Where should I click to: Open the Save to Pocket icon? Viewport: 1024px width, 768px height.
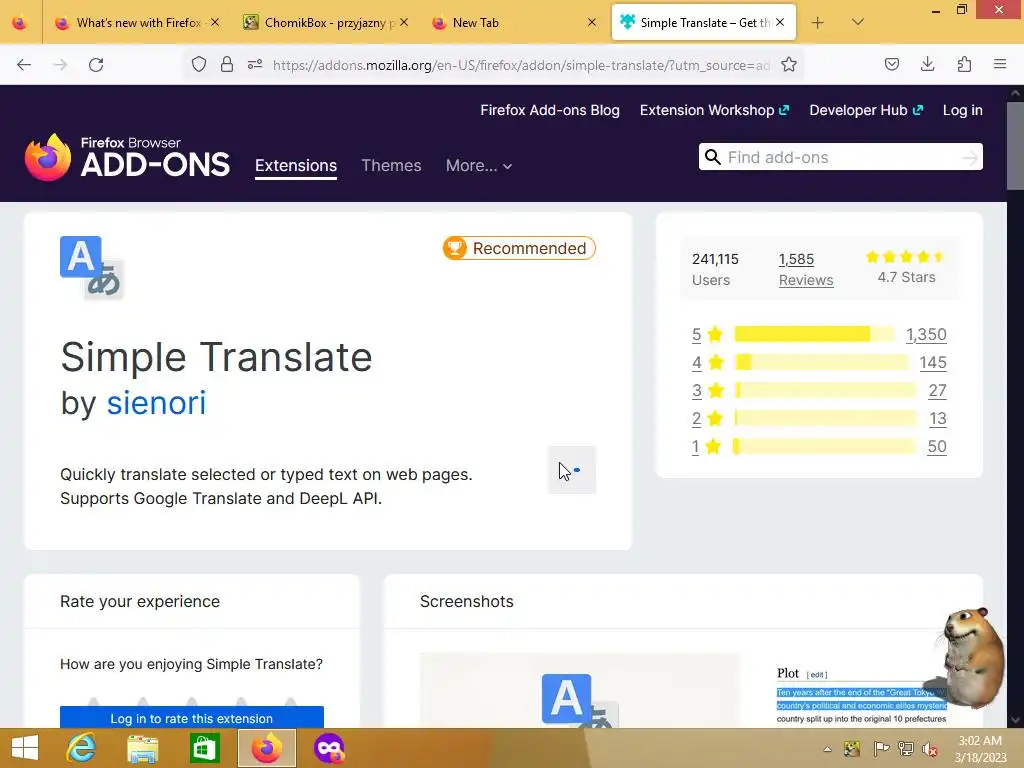tap(891, 64)
